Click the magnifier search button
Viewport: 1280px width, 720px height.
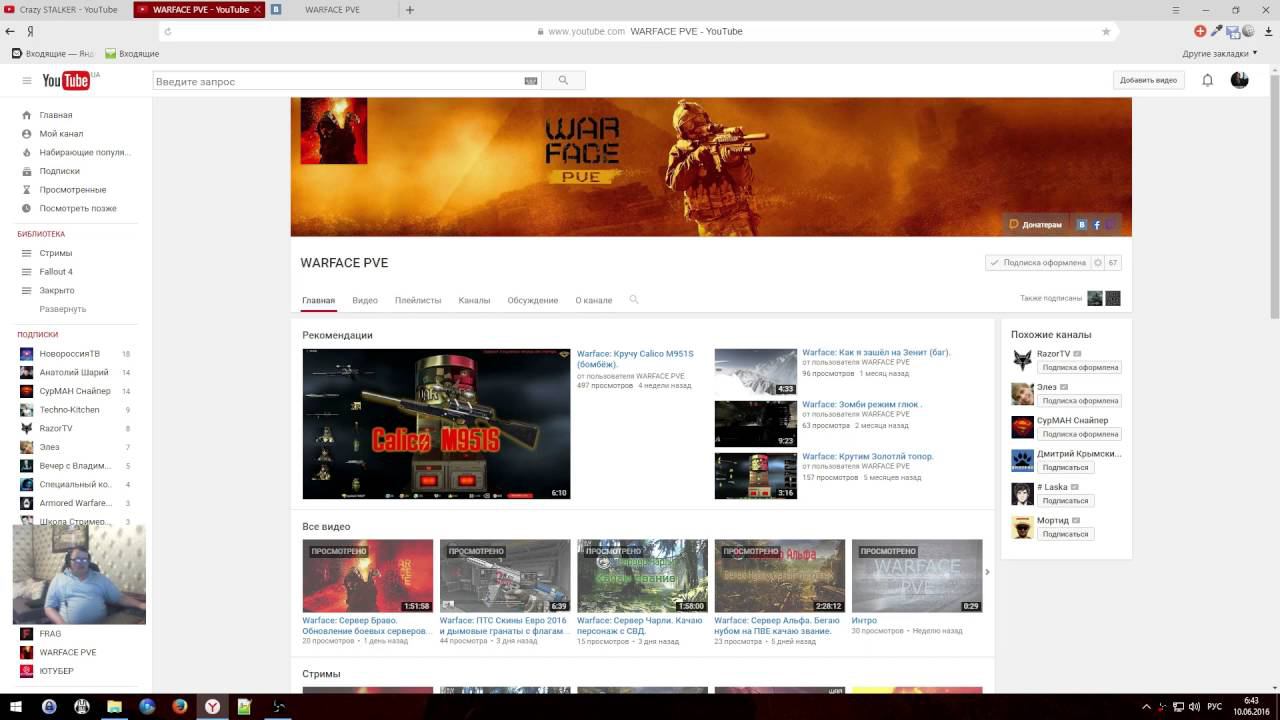click(x=563, y=81)
